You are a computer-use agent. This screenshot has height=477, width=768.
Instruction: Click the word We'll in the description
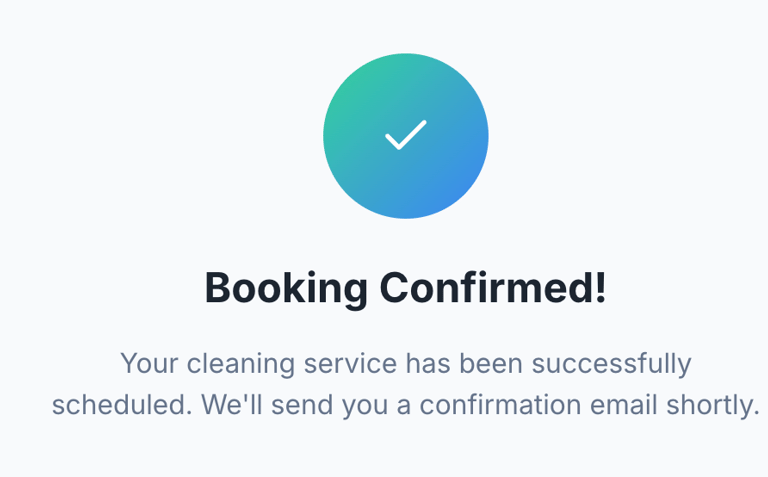point(232,405)
